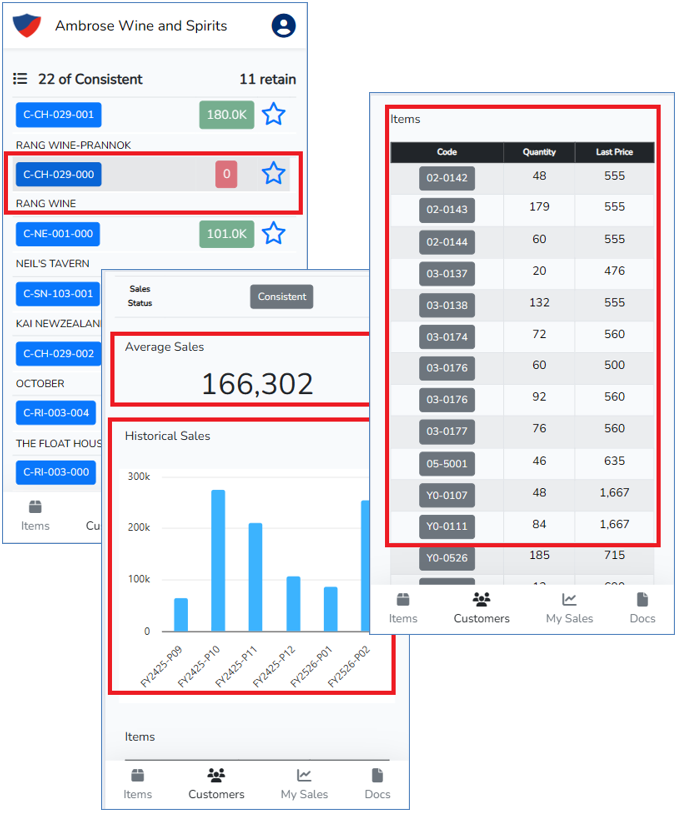Click the Code column header
This screenshot has width=677, height=813.
(447, 152)
